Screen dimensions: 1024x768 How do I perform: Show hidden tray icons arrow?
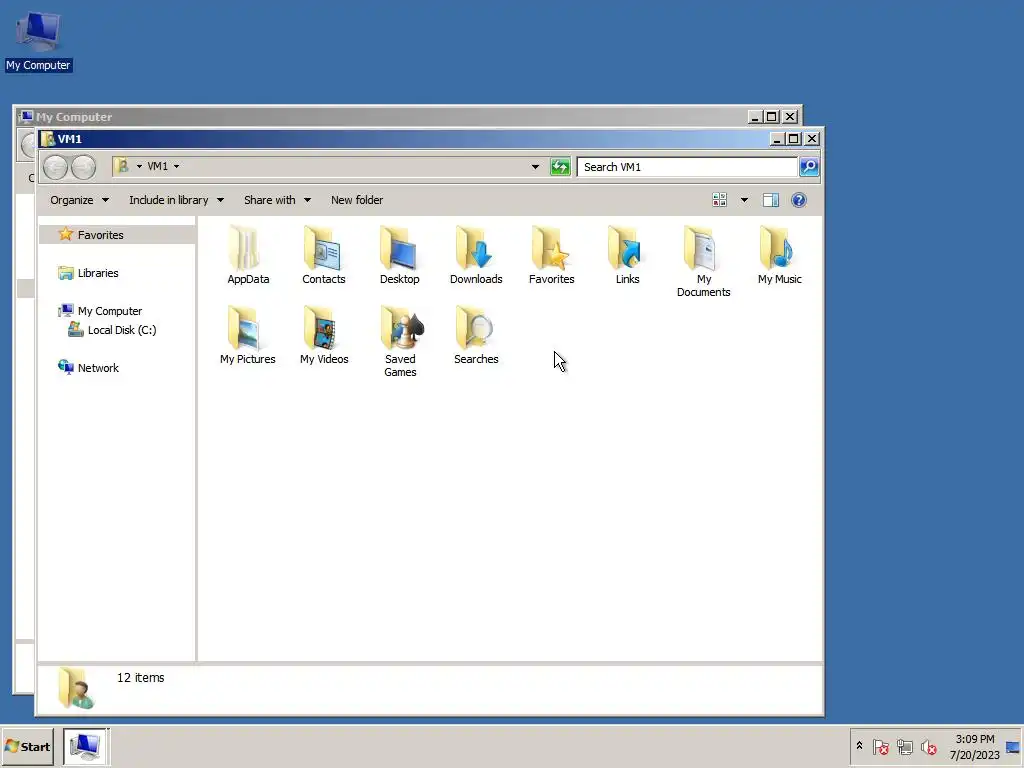coord(859,746)
